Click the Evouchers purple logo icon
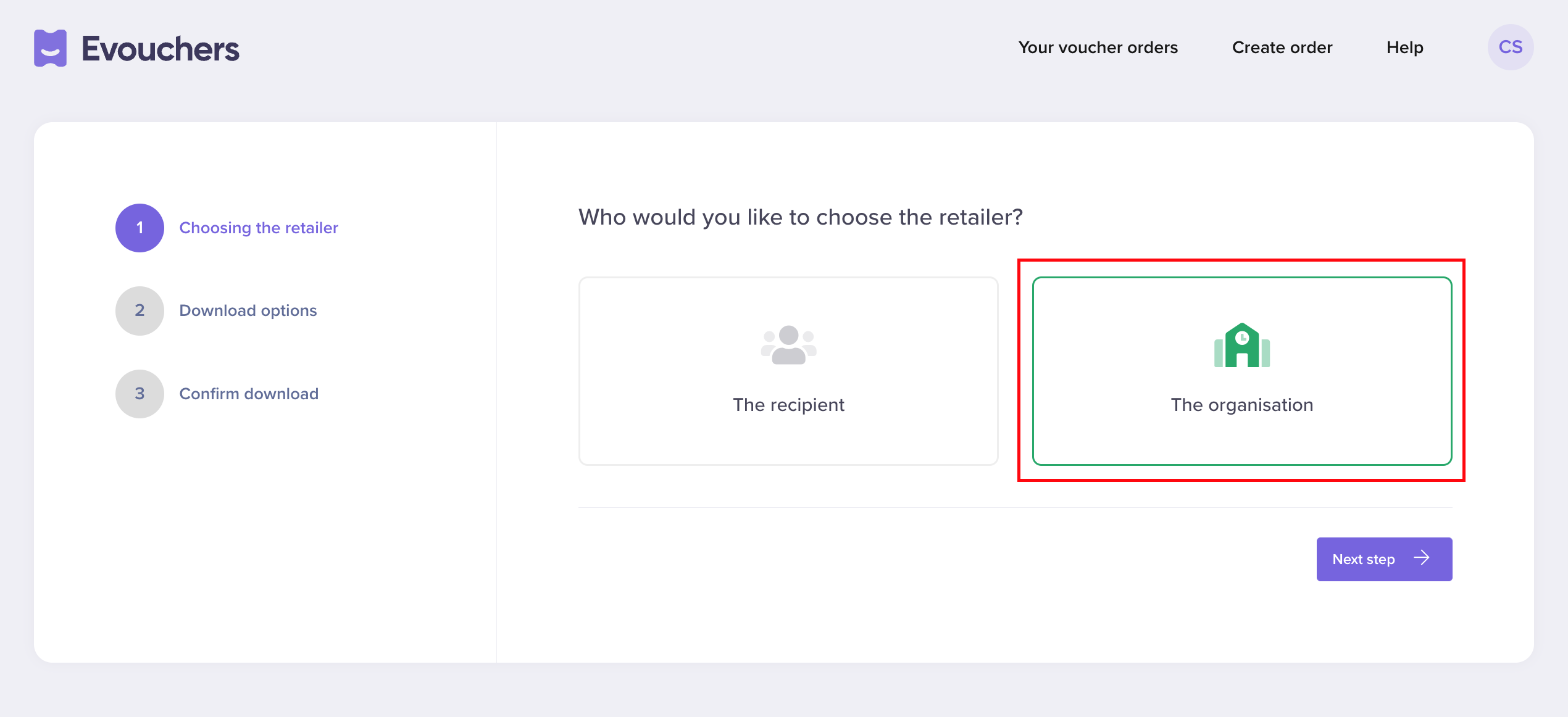Image resolution: width=1568 pixels, height=717 pixels. (x=50, y=48)
